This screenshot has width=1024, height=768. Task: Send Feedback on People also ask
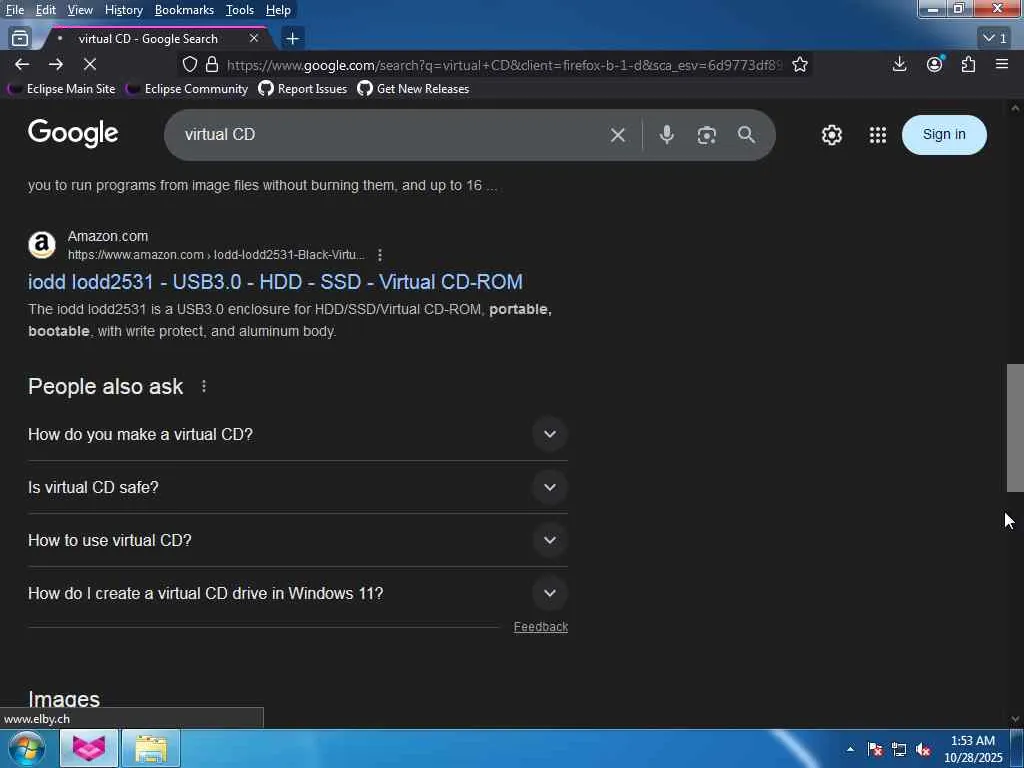541,627
